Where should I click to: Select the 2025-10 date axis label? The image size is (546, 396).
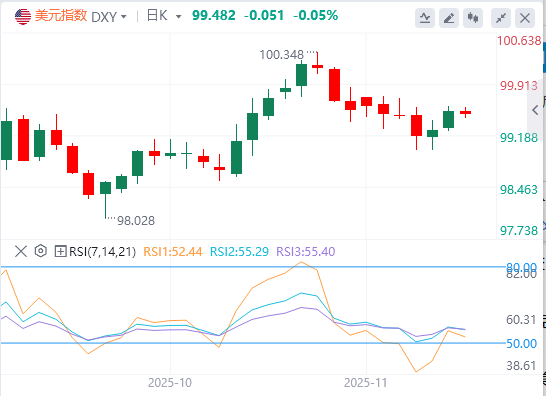coord(170,383)
